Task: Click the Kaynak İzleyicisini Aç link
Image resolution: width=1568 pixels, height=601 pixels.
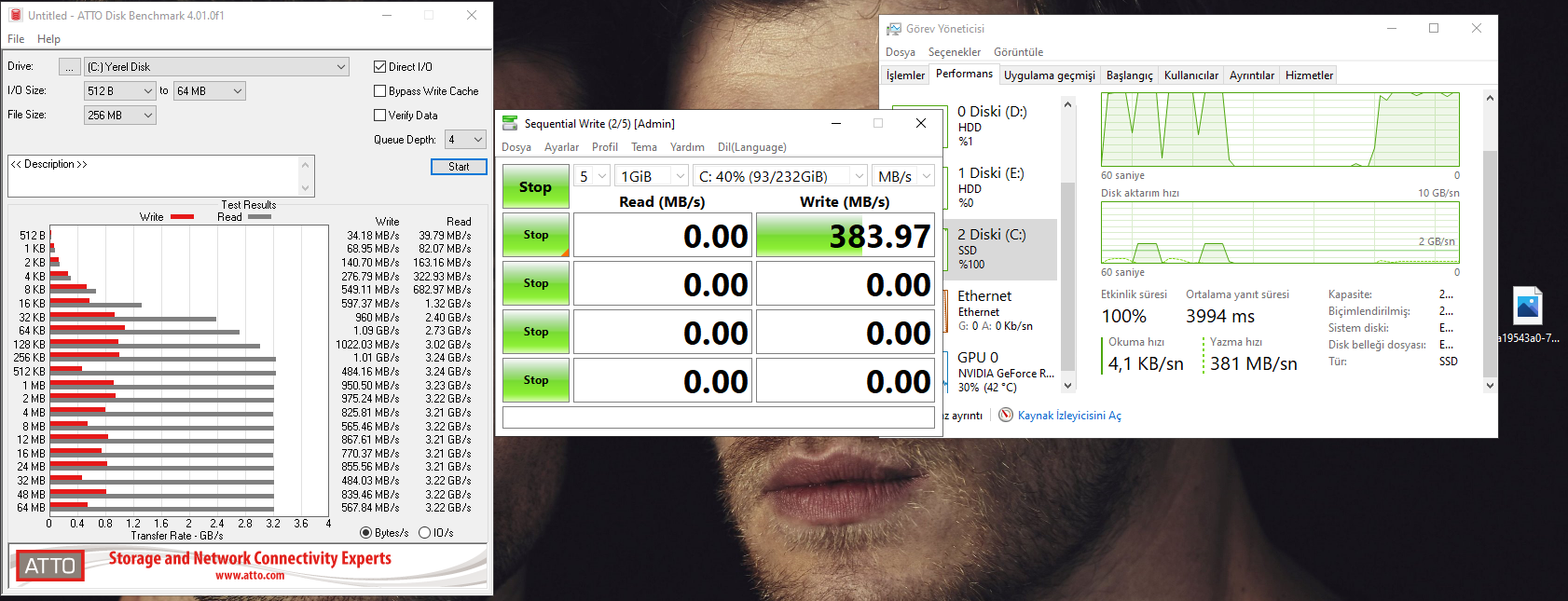Action: pyautogui.click(x=1069, y=416)
